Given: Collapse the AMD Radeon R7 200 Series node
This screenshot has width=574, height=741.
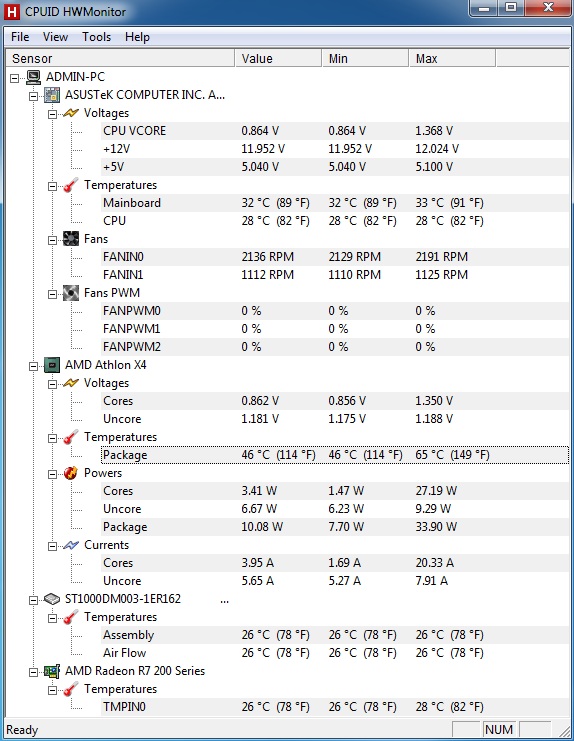Looking at the screenshot, I should tap(34, 672).
